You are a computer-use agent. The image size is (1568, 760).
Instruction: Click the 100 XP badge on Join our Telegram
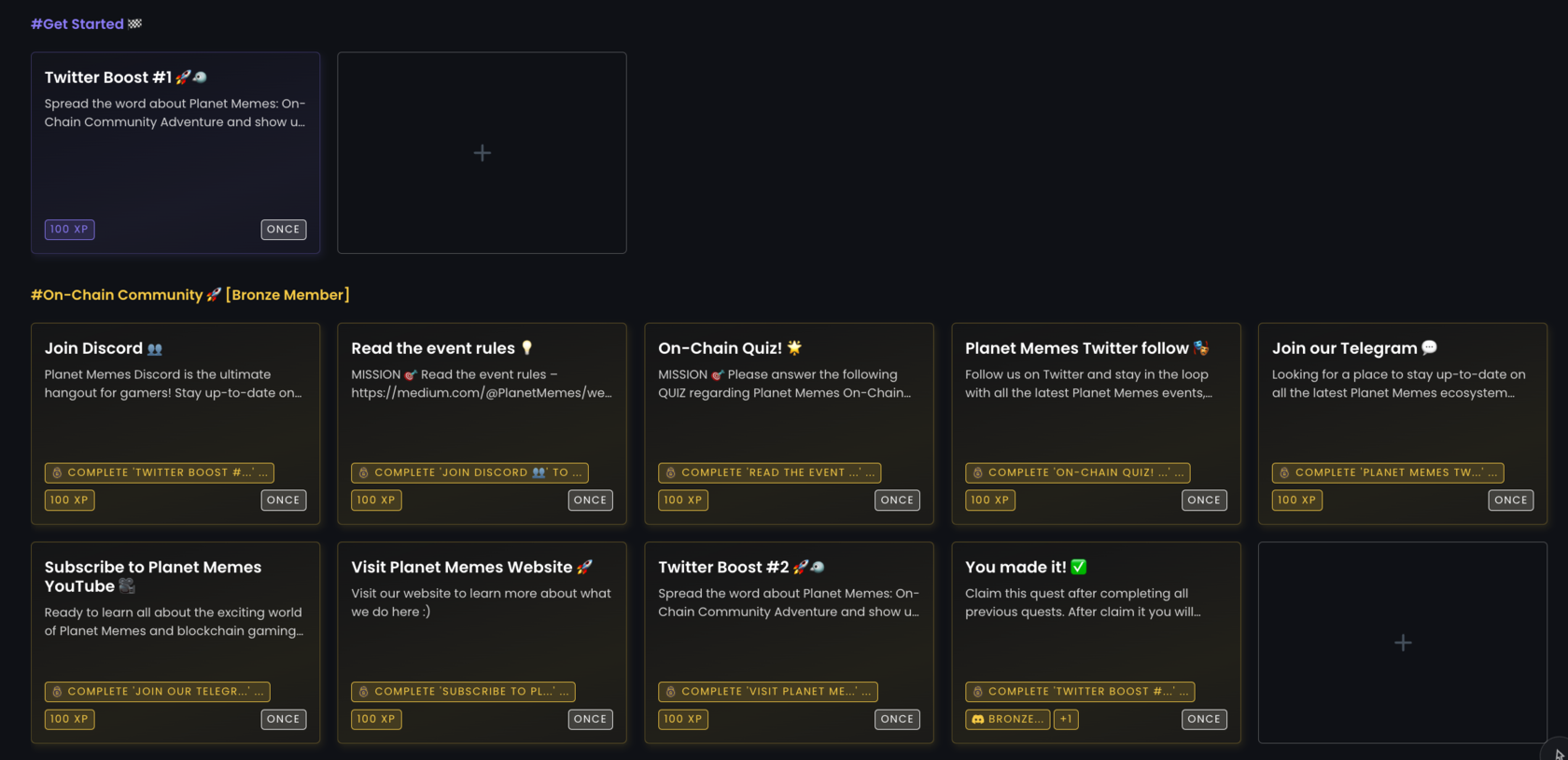click(1296, 500)
